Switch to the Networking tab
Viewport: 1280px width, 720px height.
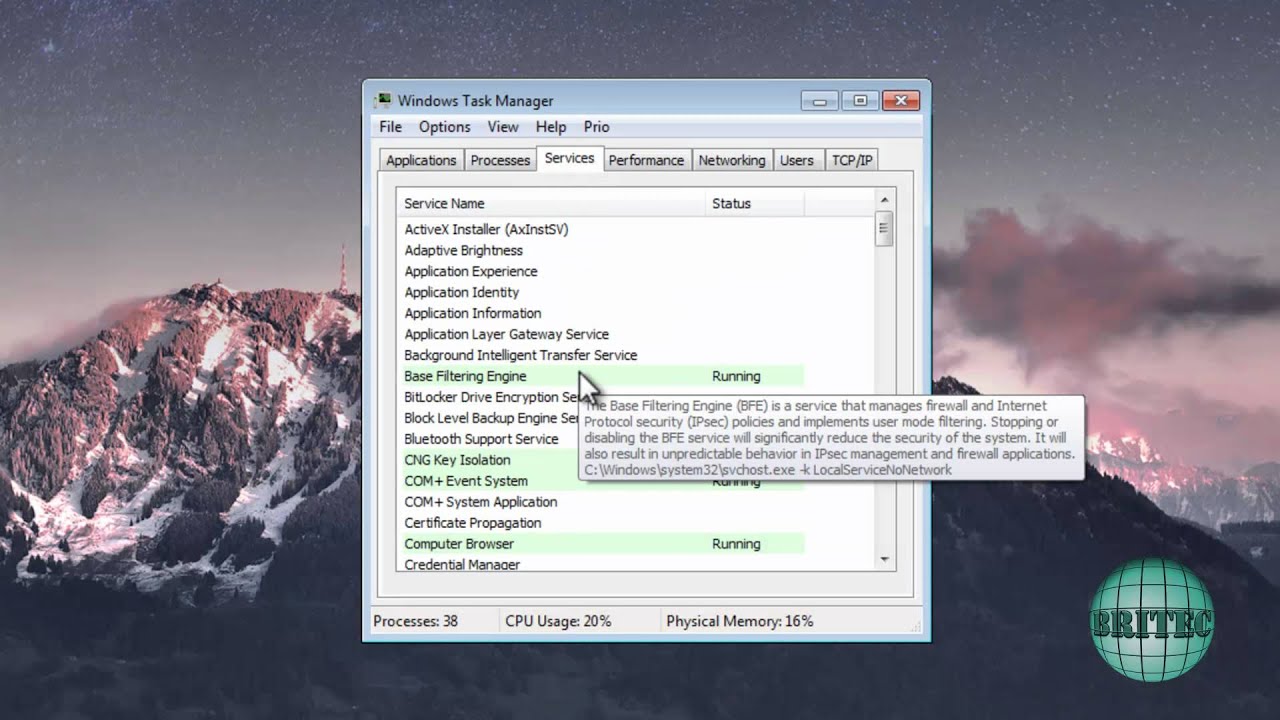click(731, 160)
